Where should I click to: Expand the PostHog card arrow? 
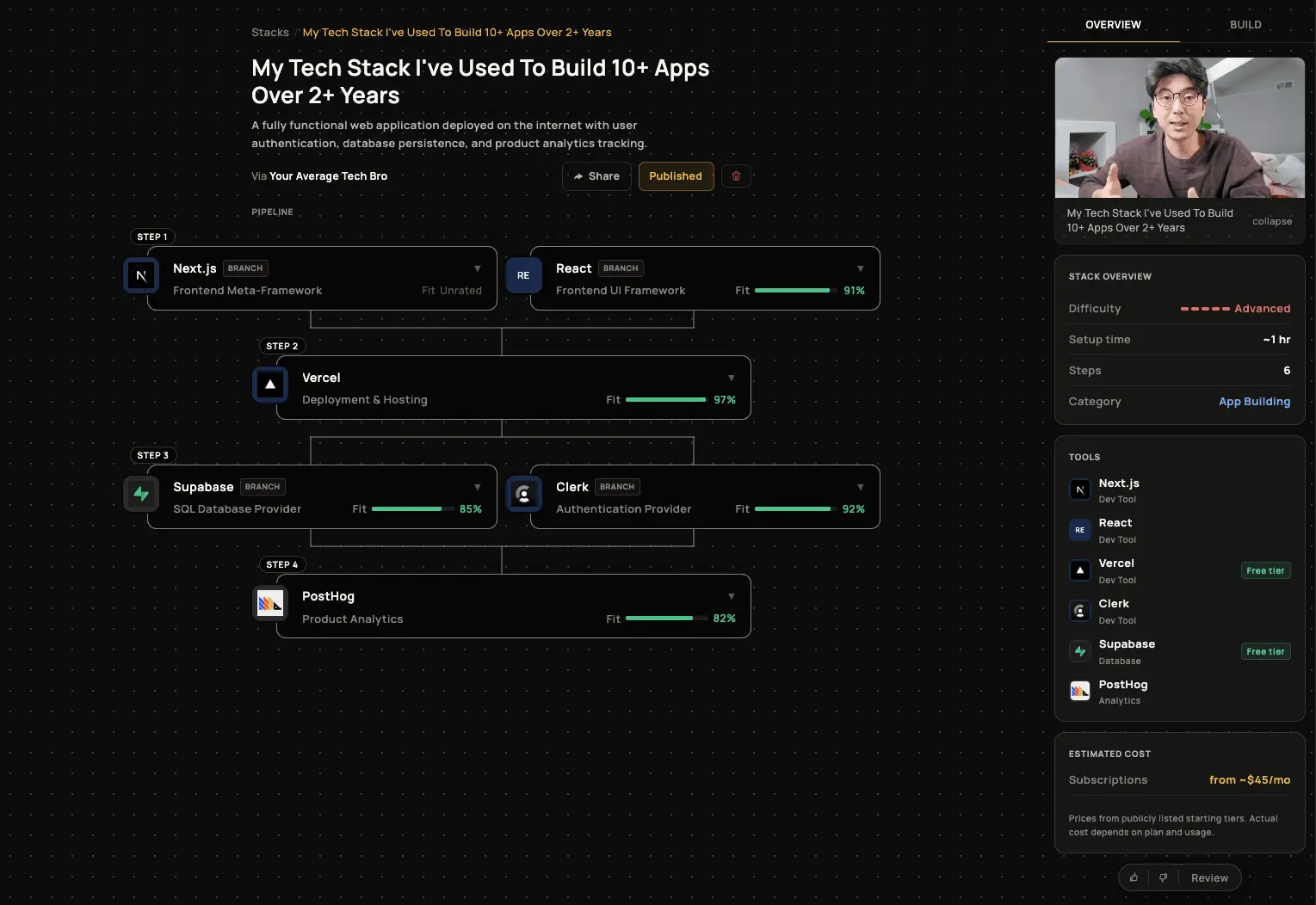point(732,596)
